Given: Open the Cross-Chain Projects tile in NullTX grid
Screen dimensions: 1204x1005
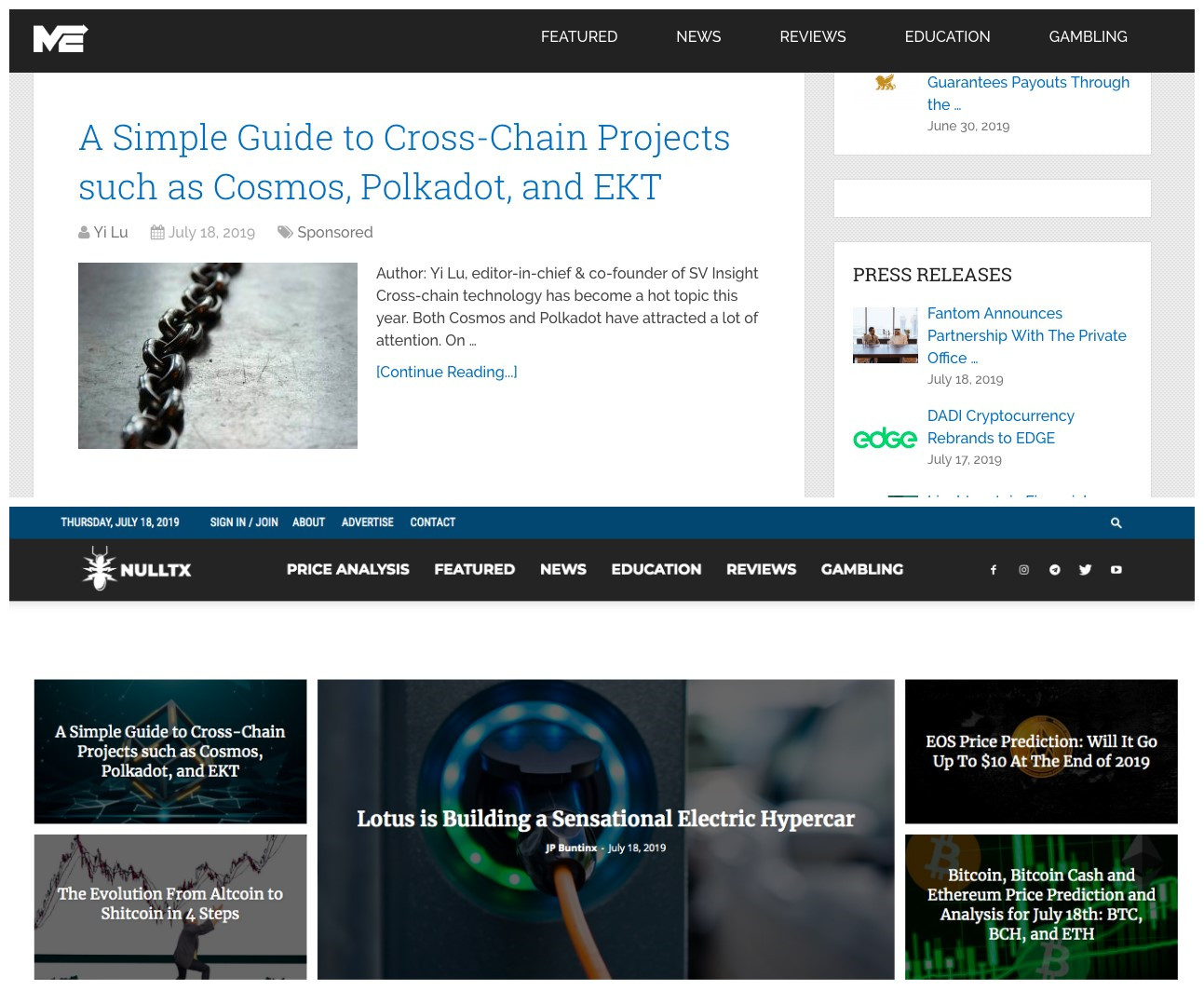Looking at the screenshot, I should tap(170, 752).
